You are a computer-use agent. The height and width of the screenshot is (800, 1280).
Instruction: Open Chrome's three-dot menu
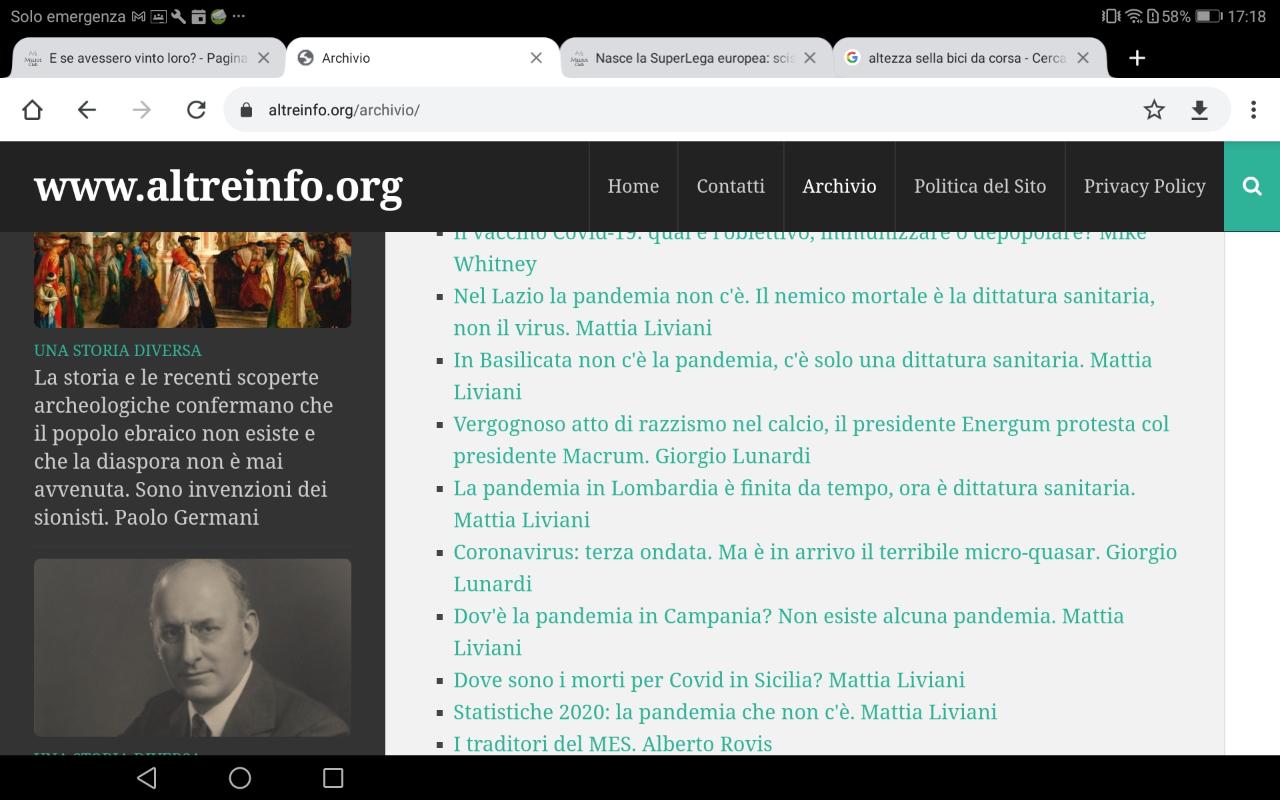pos(1253,110)
